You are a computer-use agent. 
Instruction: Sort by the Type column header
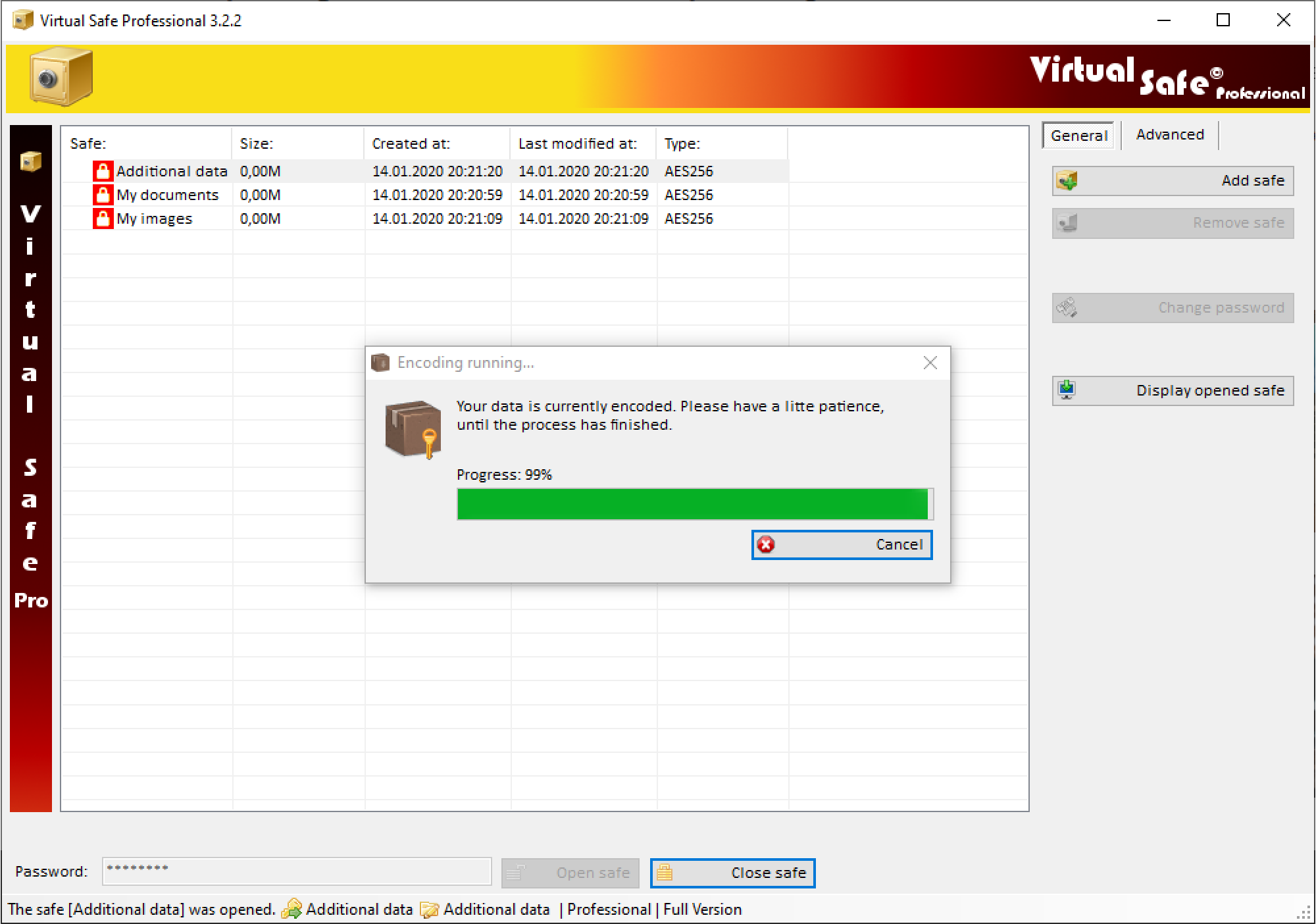[x=722, y=143]
